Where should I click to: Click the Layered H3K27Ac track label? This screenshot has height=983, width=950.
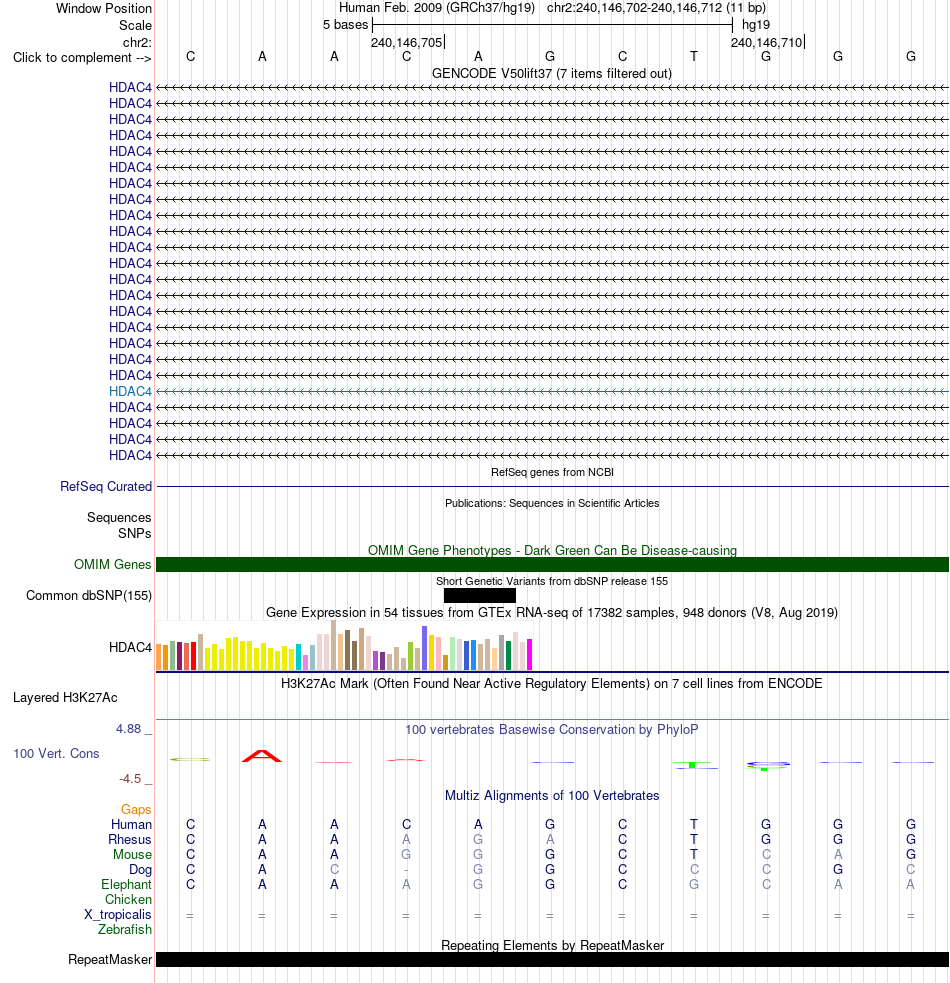click(x=65, y=698)
